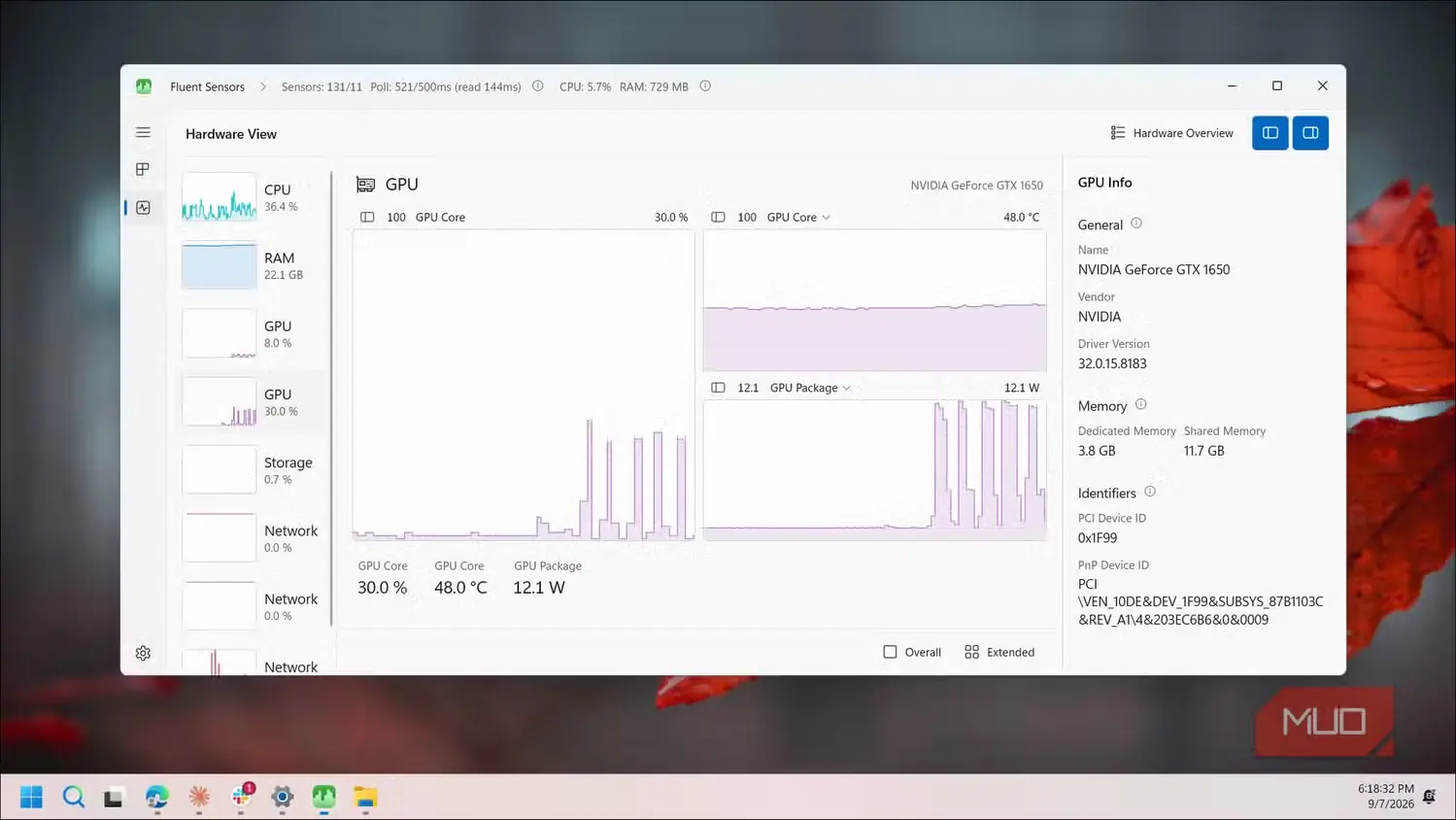Click the 30.0 % GPU Core summary value
Image resolution: width=1456 pixels, height=820 pixels.
tap(382, 588)
